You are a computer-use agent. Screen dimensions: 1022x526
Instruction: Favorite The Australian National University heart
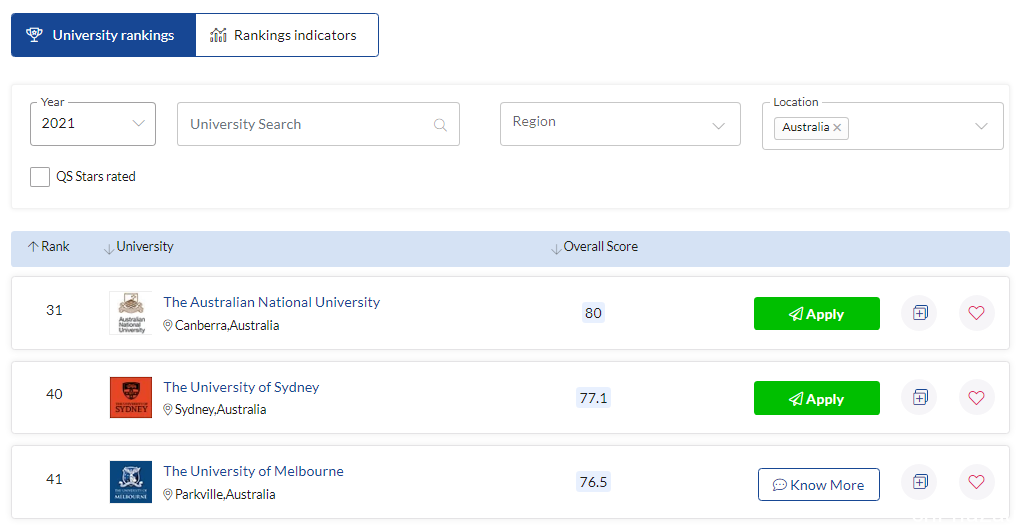click(976, 313)
